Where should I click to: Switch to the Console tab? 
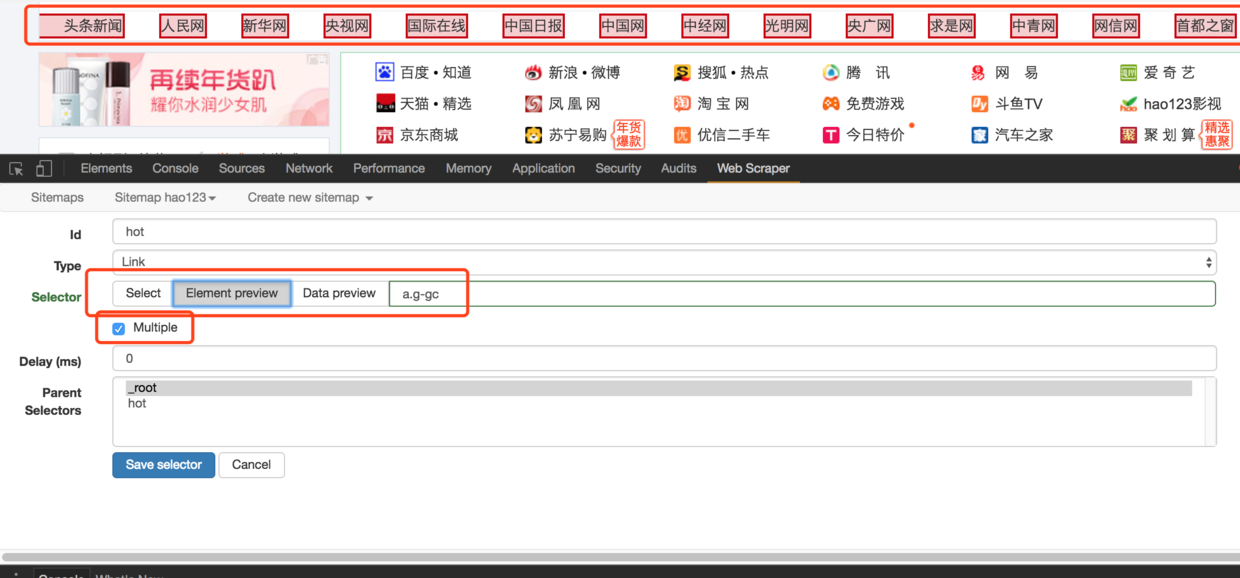[x=175, y=168]
